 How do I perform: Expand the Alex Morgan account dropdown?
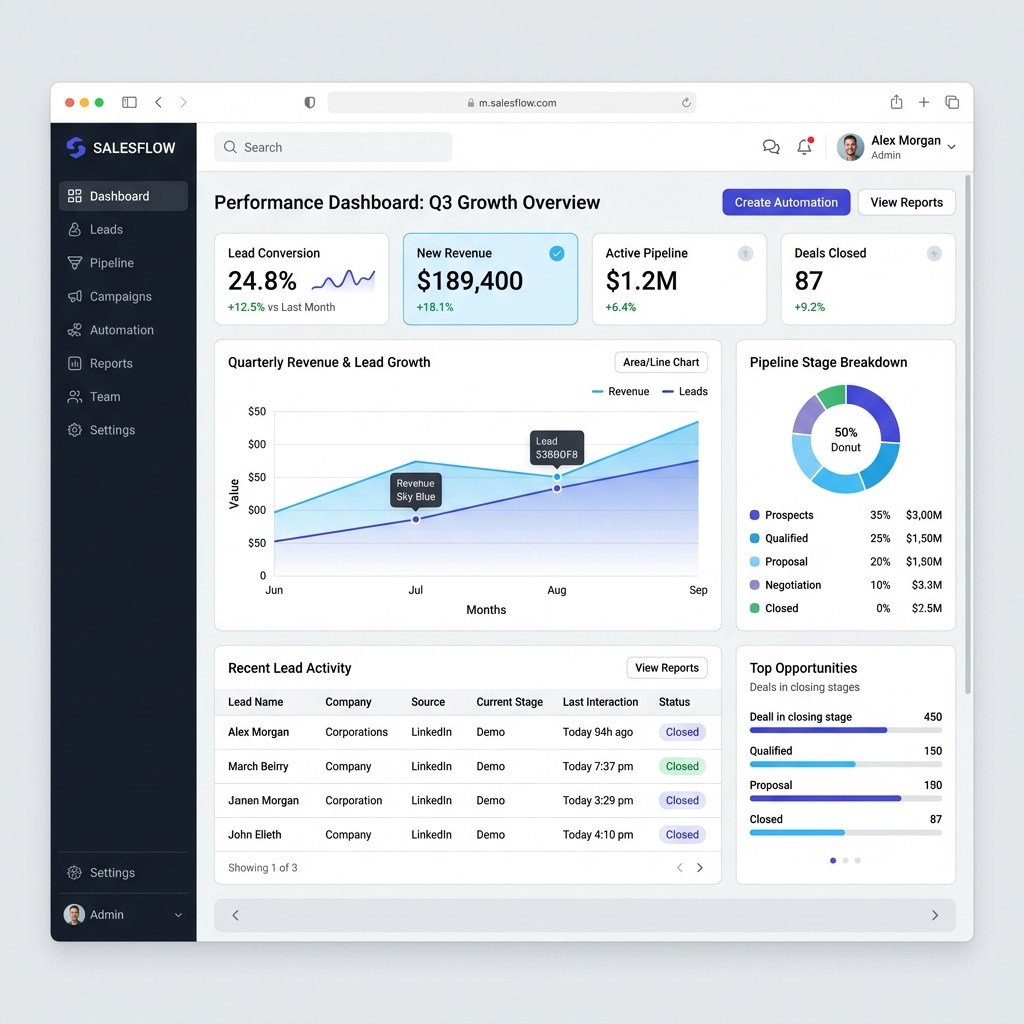click(x=952, y=147)
